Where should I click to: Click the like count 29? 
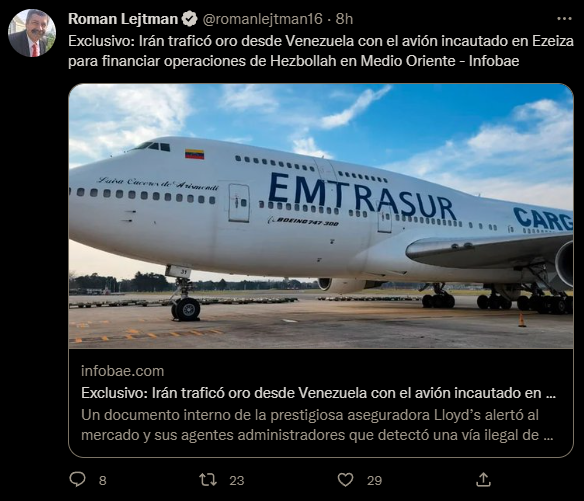pos(375,481)
